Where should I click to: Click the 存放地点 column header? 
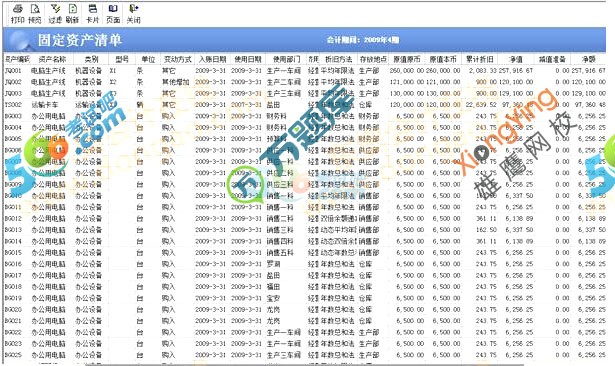(x=373, y=59)
